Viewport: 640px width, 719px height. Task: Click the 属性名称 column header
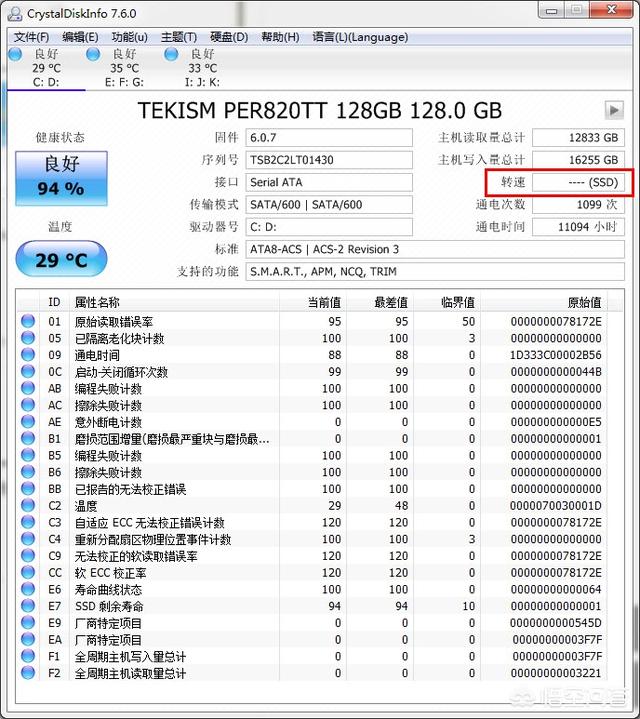coord(175,302)
